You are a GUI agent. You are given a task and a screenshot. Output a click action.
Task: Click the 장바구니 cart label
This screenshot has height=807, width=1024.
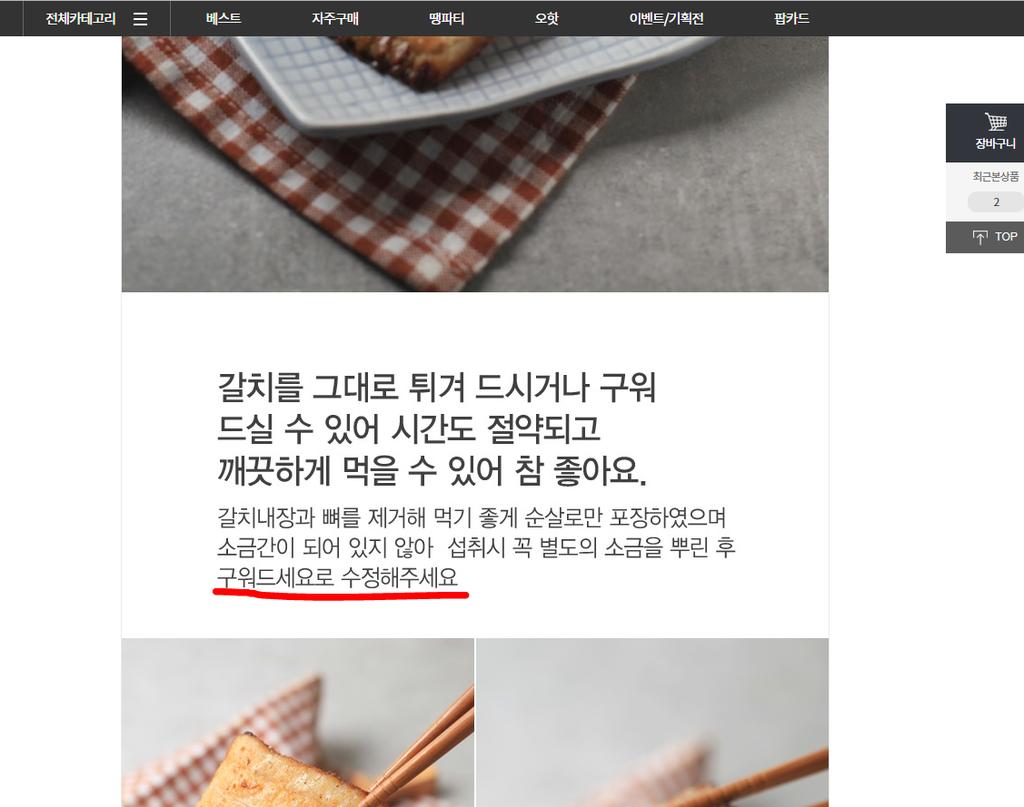click(x=995, y=144)
